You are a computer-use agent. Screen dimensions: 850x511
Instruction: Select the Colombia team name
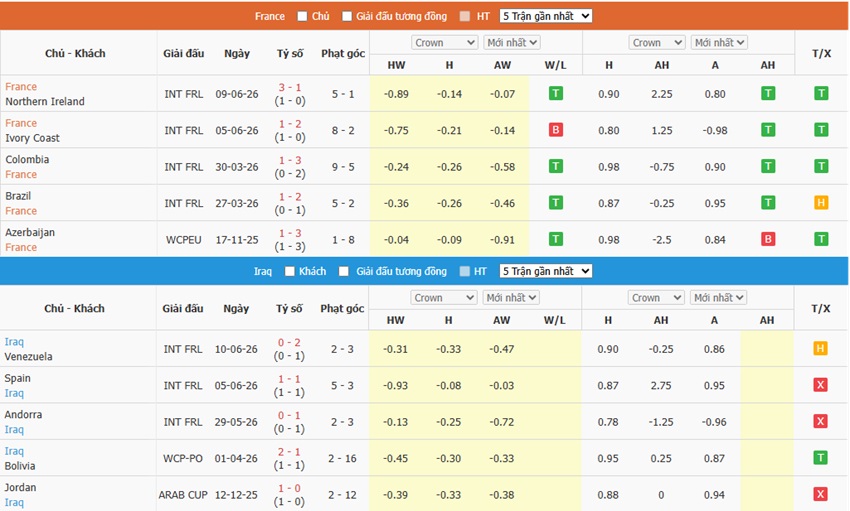(x=27, y=160)
